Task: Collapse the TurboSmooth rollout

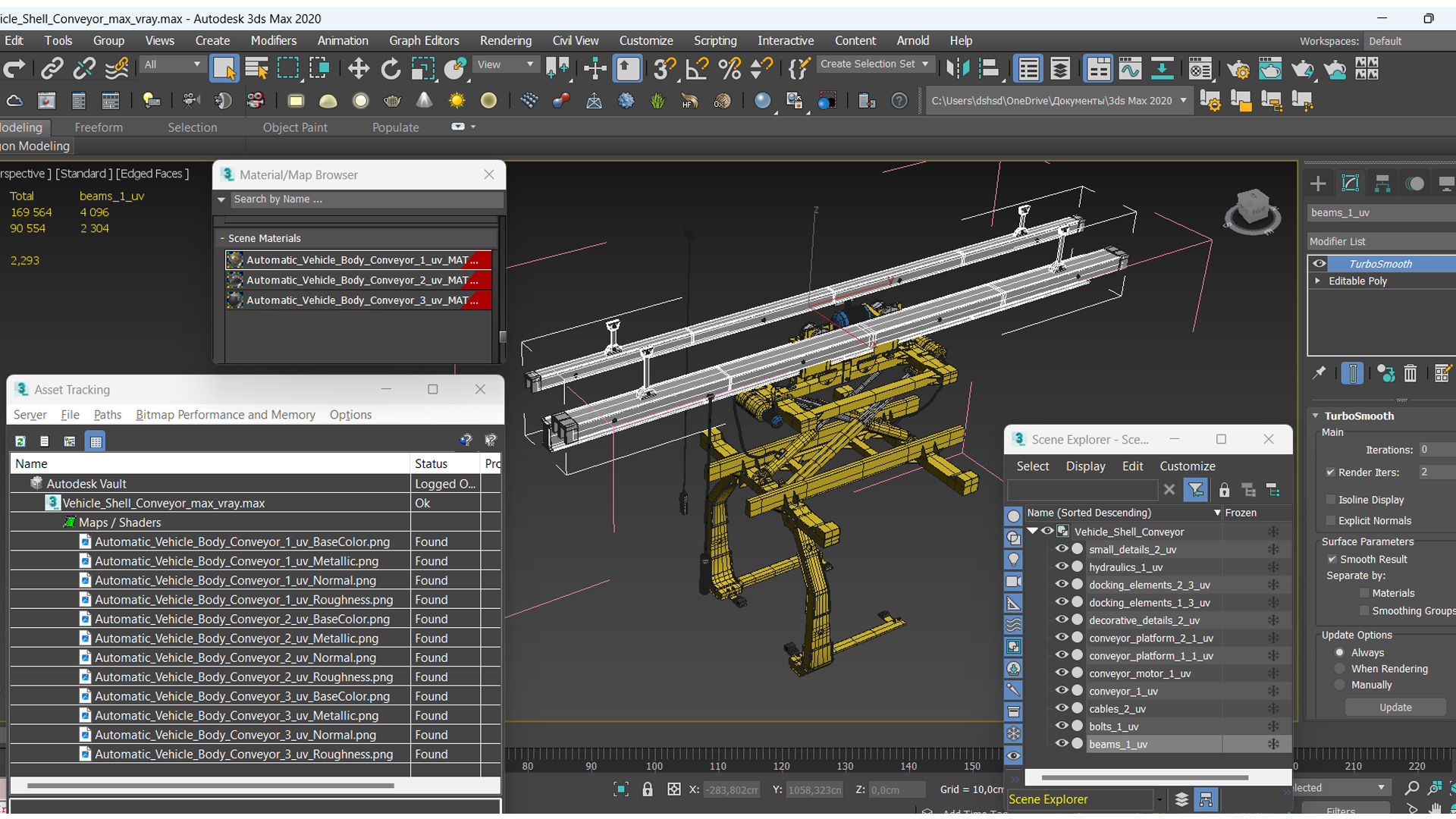Action: pyautogui.click(x=1316, y=416)
